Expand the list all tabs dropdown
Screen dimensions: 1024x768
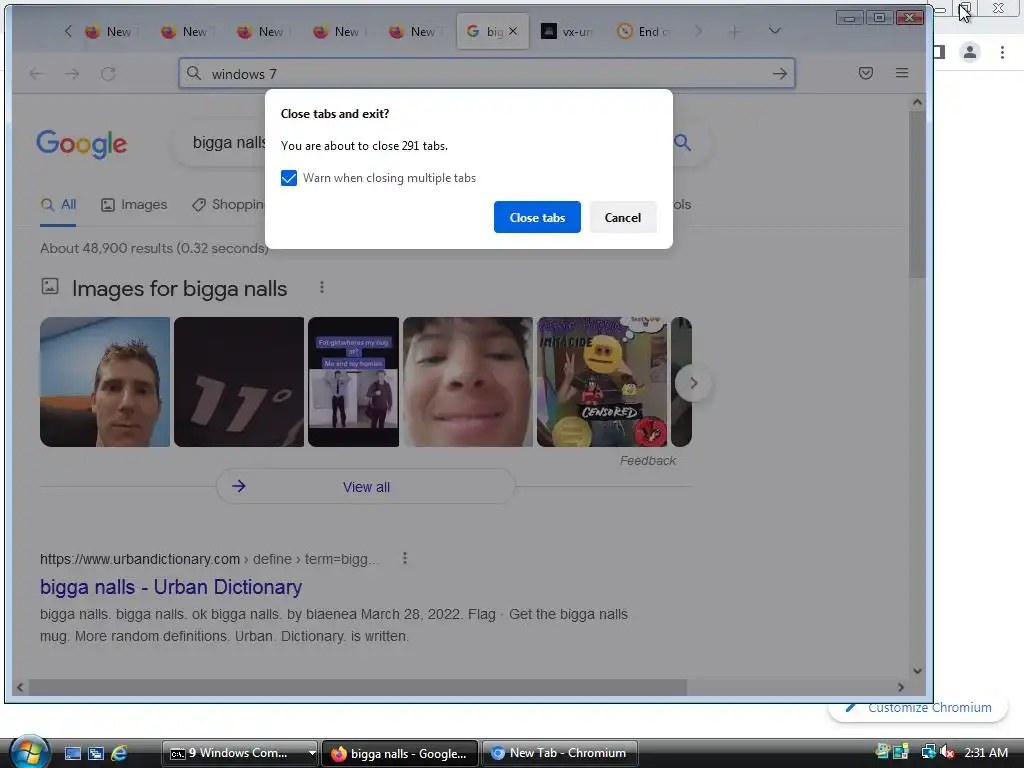coord(775,31)
